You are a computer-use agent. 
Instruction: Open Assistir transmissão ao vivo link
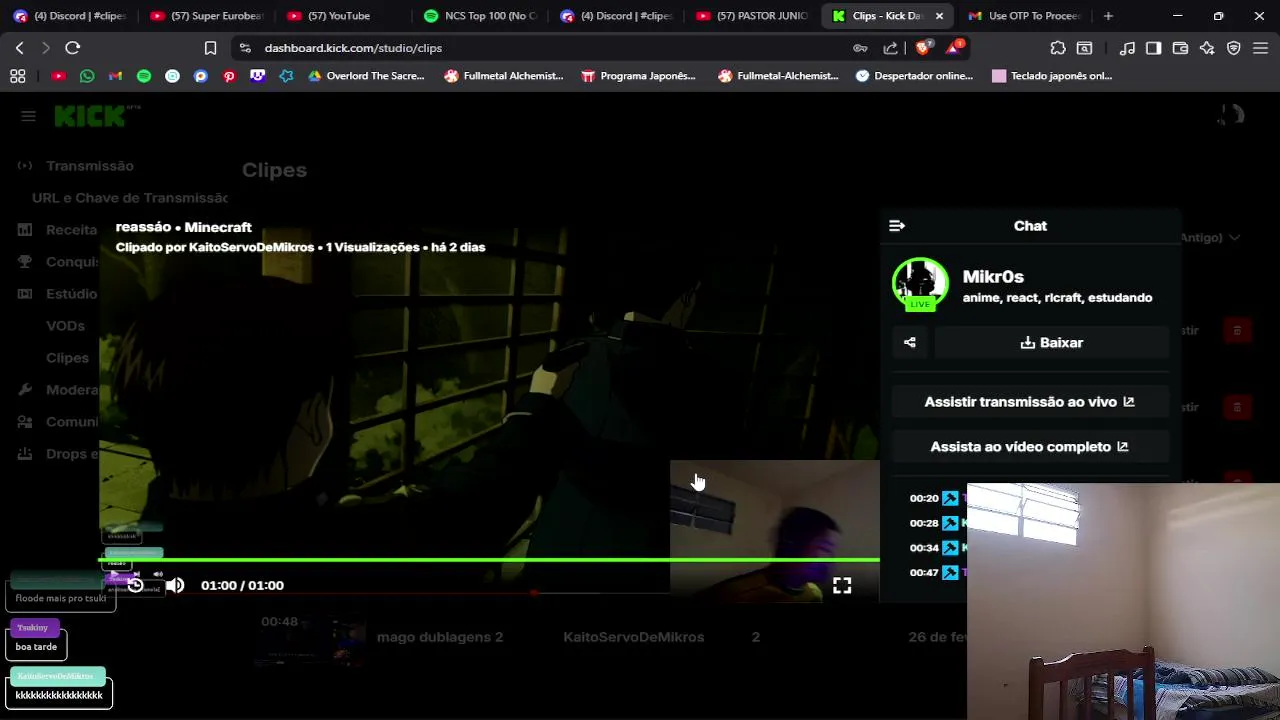tap(1029, 402)
